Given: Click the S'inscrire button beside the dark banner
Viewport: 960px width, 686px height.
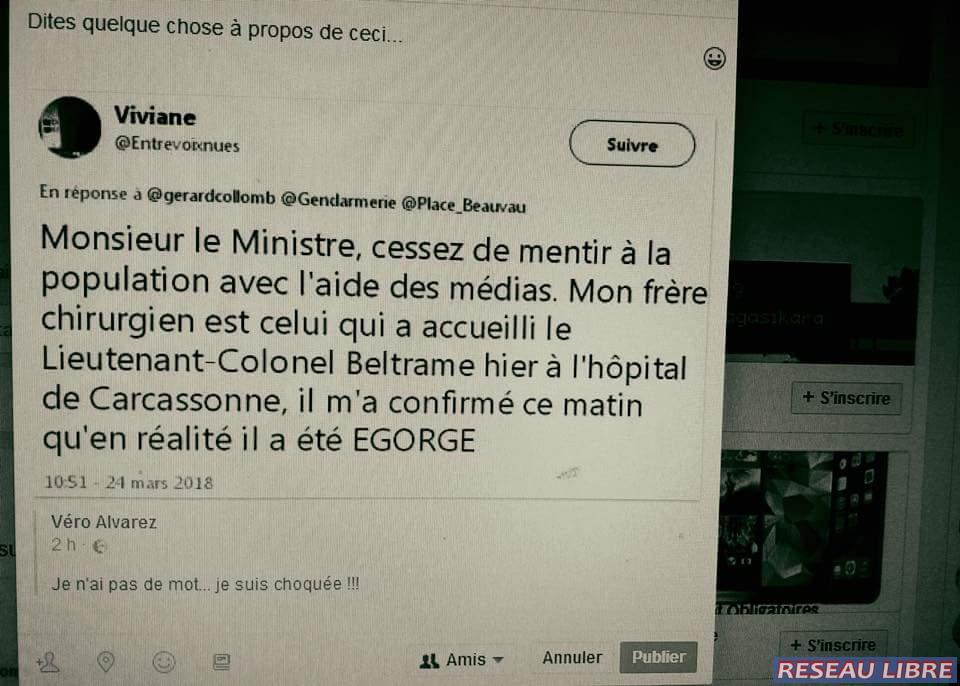Looking at the screenshot, I should pyautogui.click(x=846, y=398).
